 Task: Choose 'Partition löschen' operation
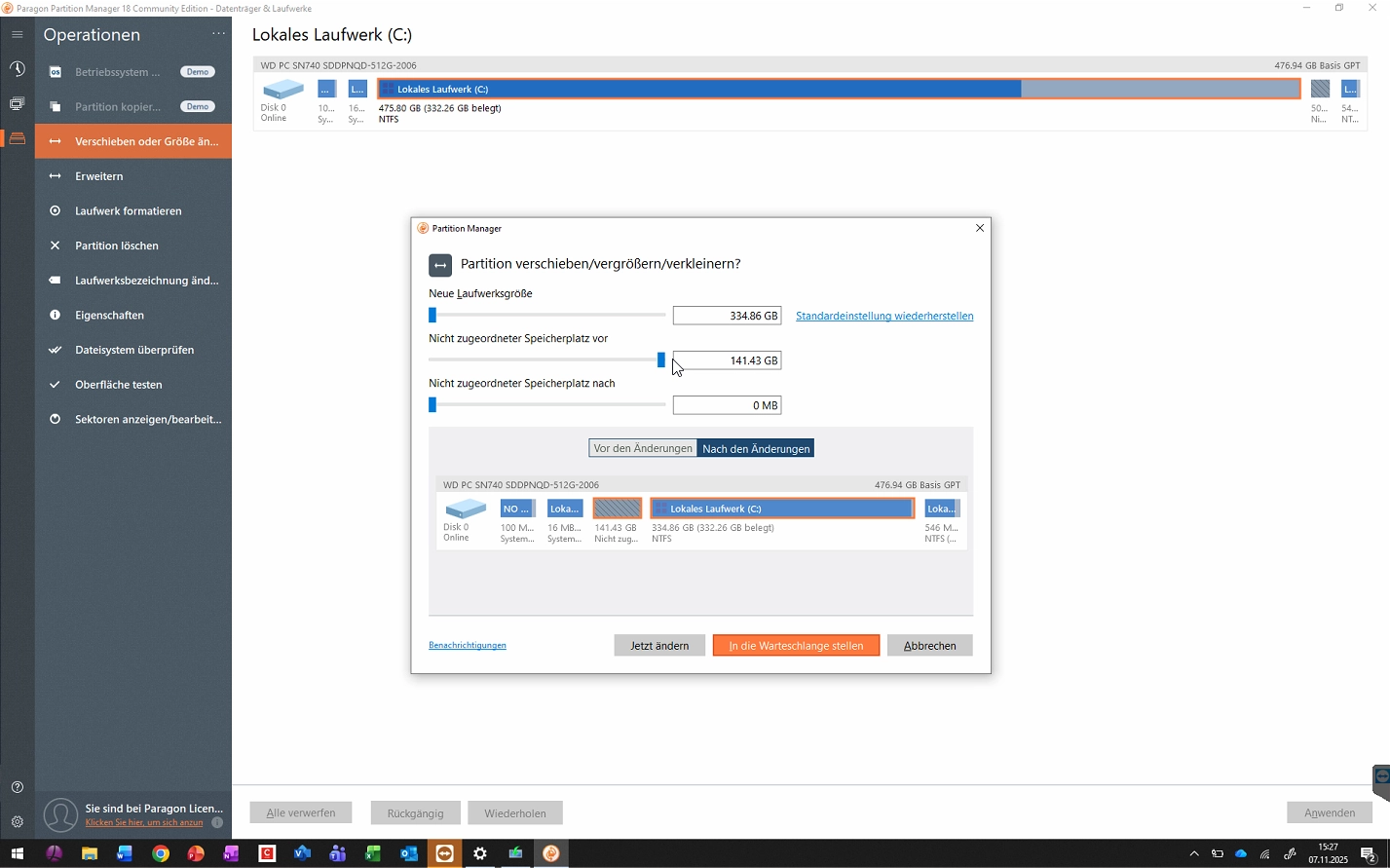117,245
